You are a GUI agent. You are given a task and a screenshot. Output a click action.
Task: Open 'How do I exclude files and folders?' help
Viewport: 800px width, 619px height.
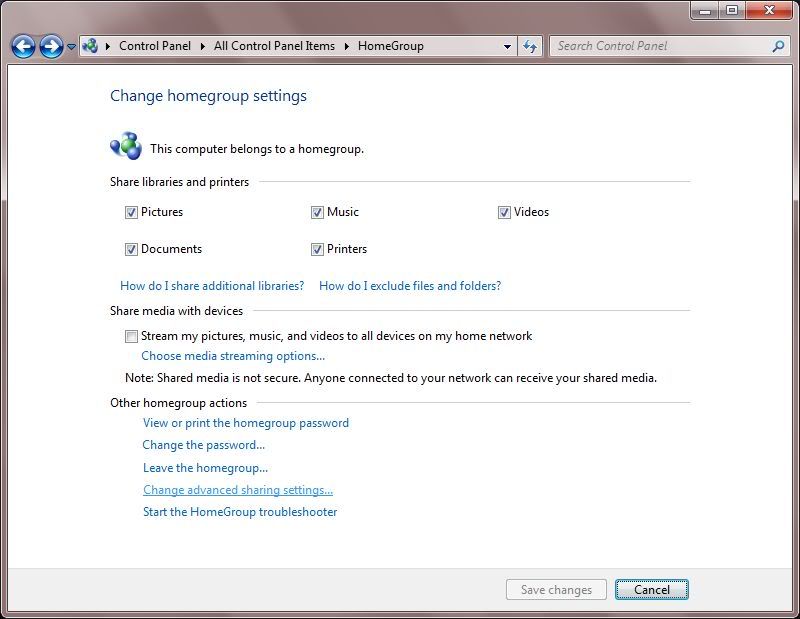(x=410, y=286)
